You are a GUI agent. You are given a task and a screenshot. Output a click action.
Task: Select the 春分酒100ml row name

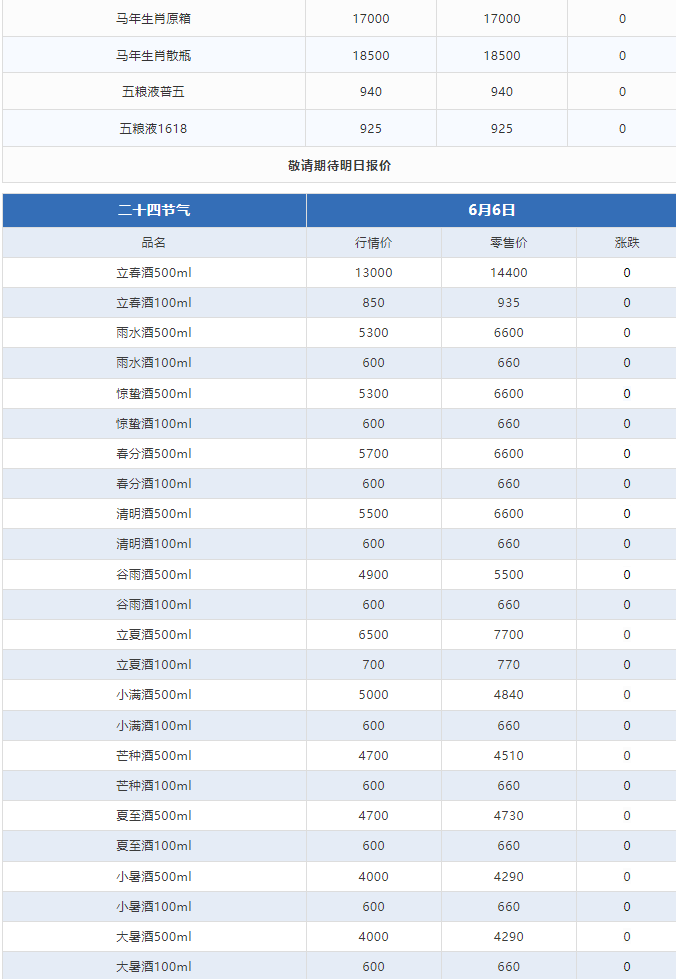coord(154,484)
